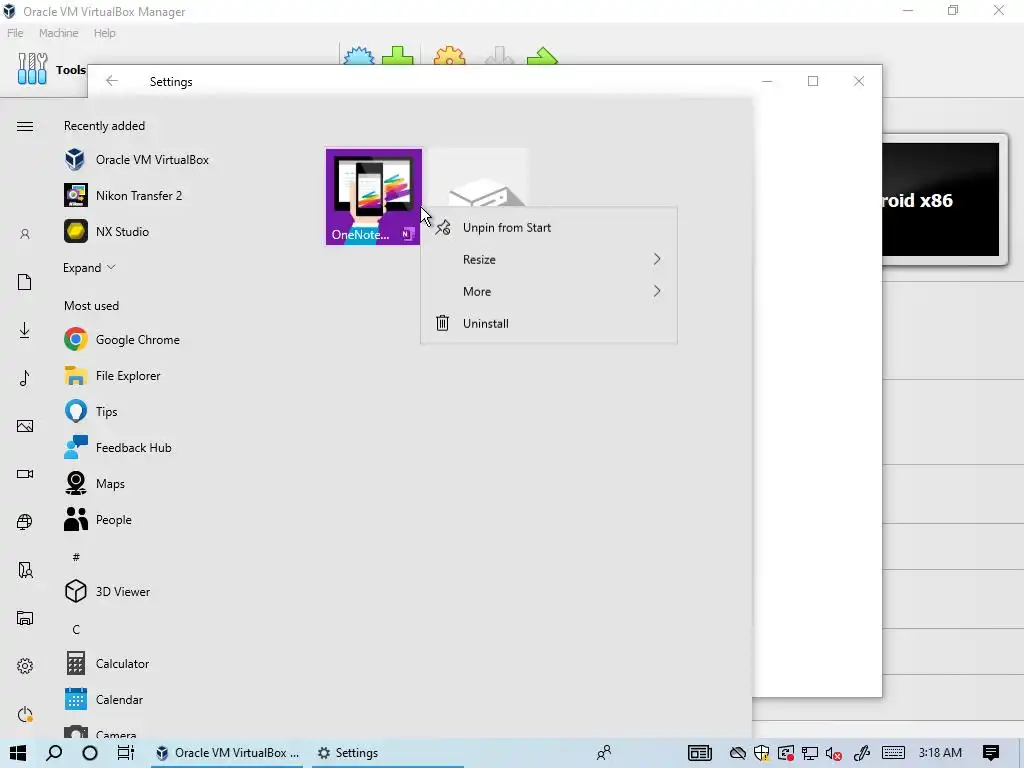The image size is (1024, 768).
Task: Jump to the # letter header
Action: [76, 557]
